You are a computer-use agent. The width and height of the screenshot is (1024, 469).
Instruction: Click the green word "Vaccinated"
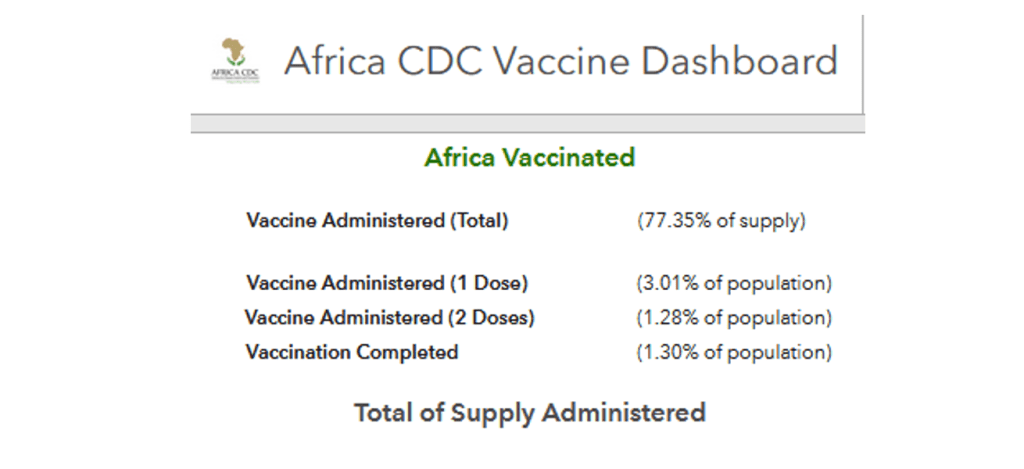point(577,158)
